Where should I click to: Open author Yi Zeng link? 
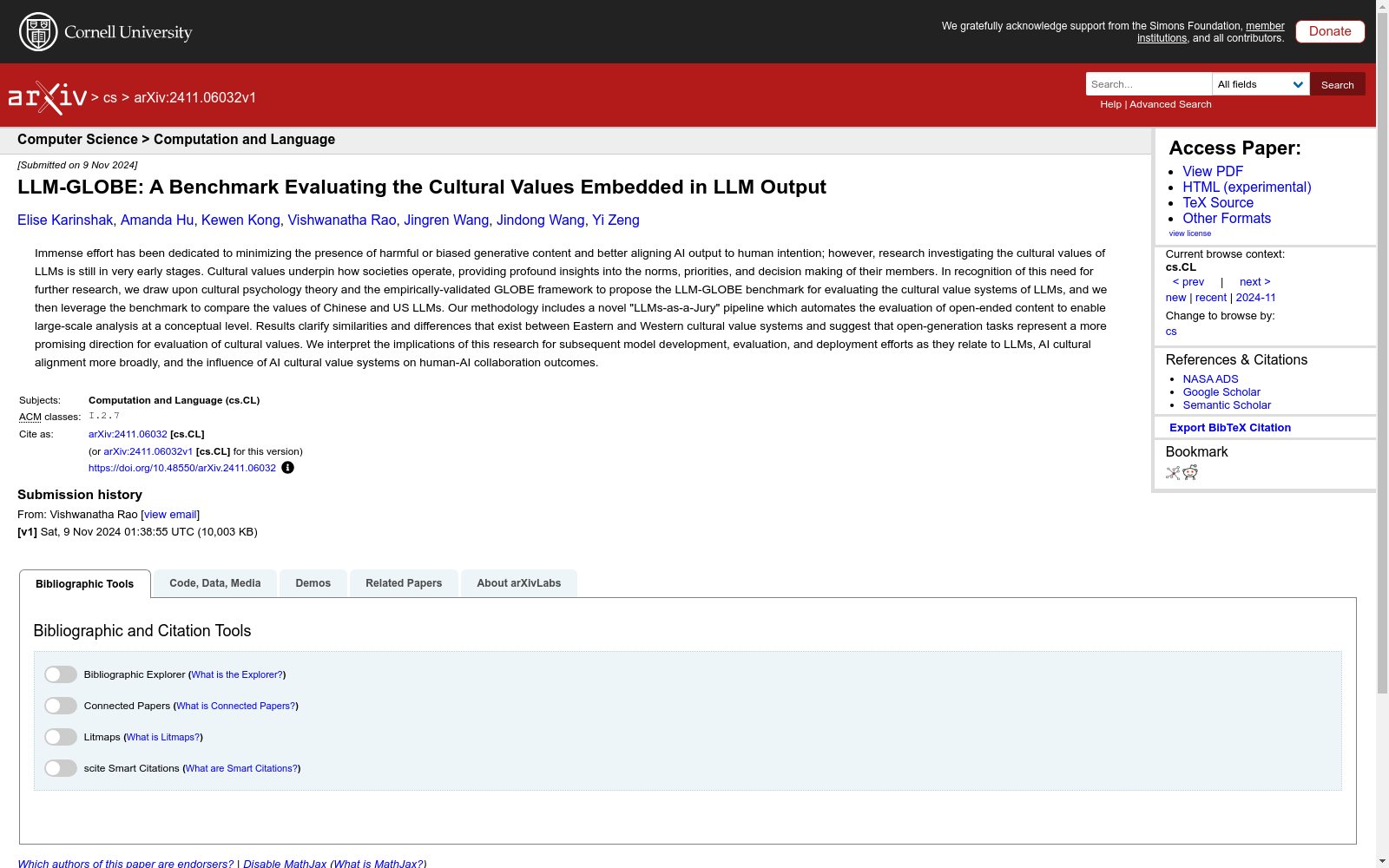(x=616, y=220)
